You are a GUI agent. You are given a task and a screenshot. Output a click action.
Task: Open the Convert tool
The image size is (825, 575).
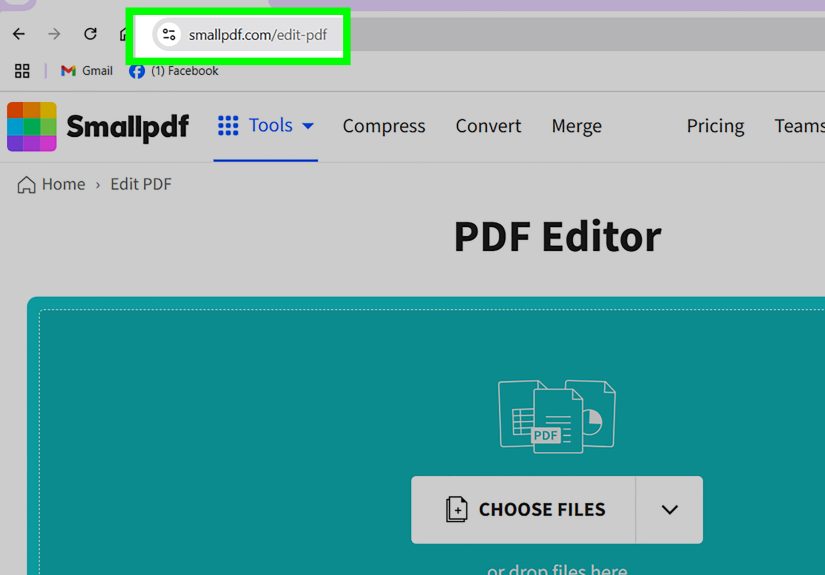pyautogui.click(x=488, y=126)
